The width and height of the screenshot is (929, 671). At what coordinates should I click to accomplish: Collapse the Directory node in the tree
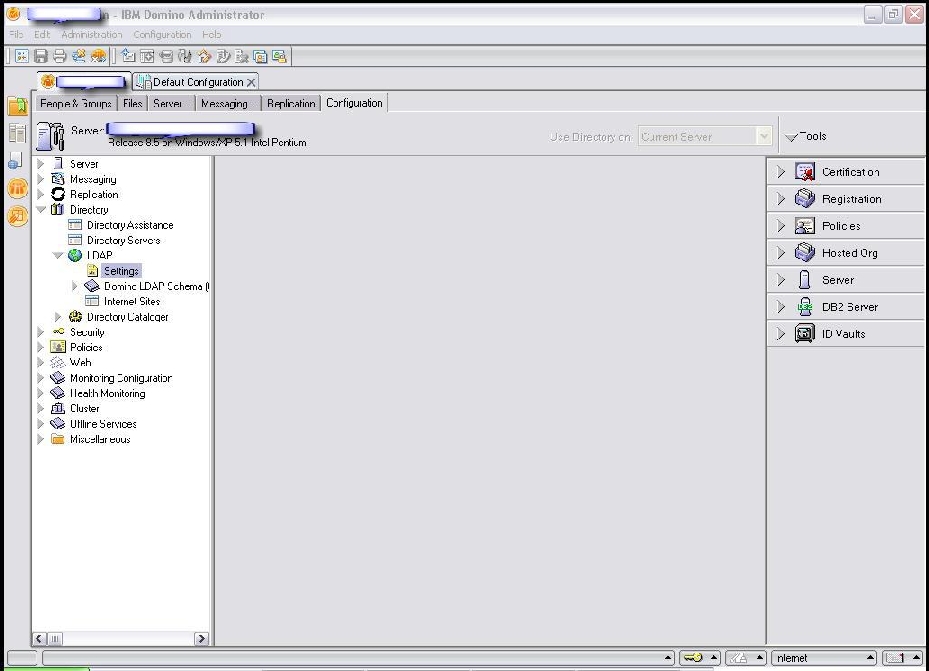pyautogui.click(x=41, y=210)
